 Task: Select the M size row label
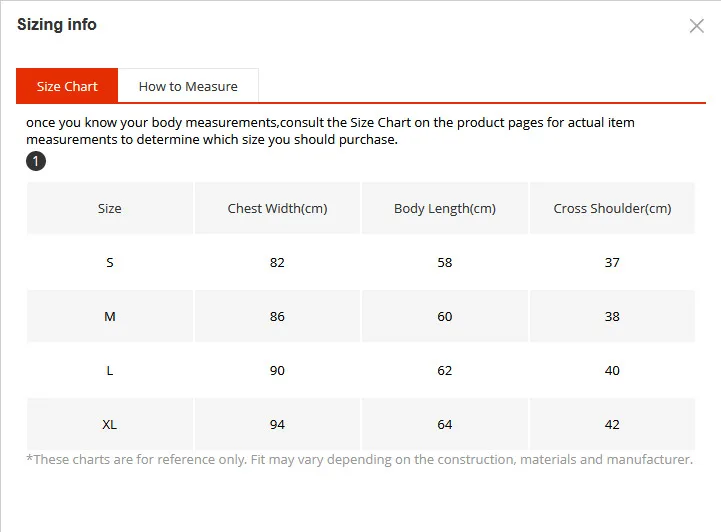109,316
